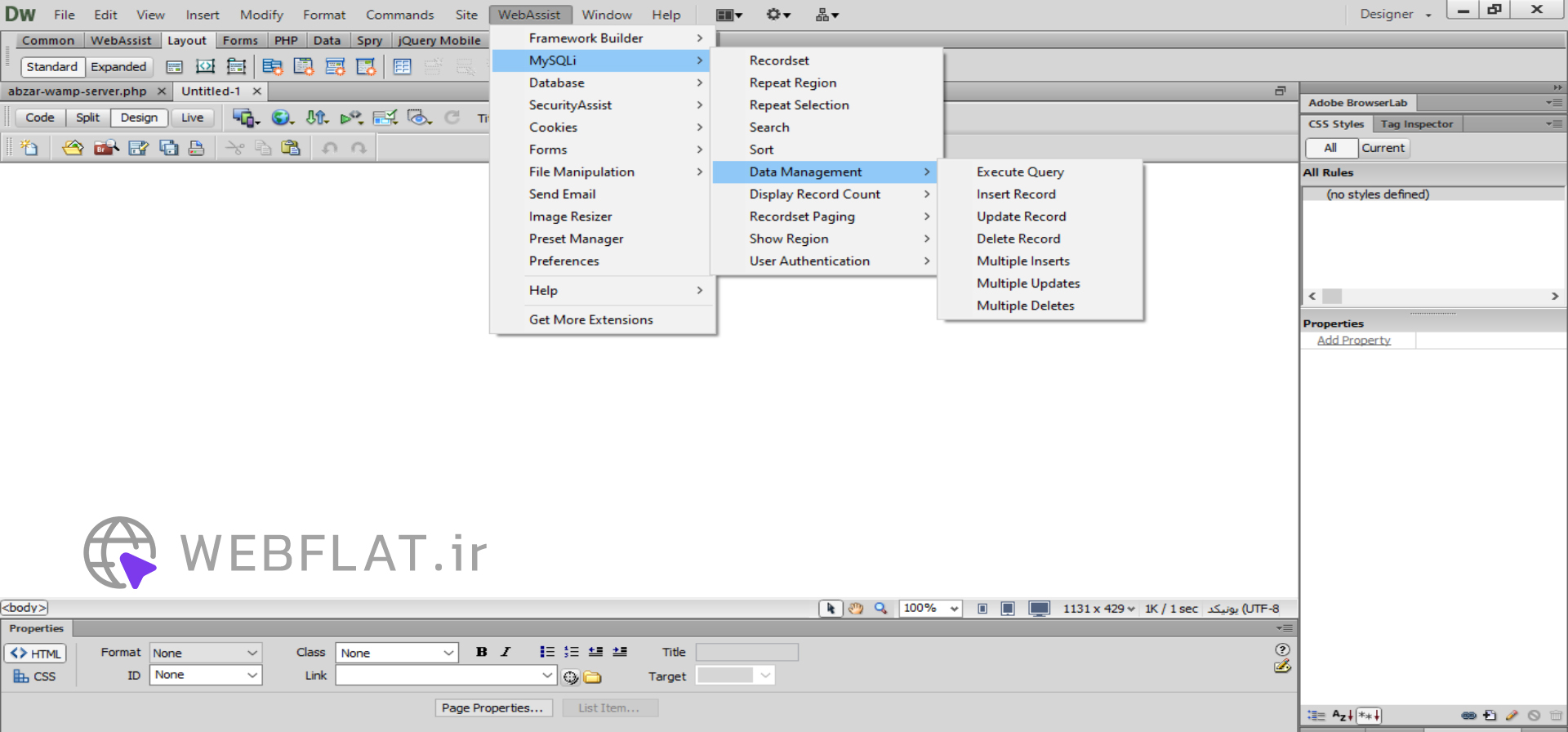
Task: Open the window size 1131 x 429 dropdown
Action: coord(1099,609)
